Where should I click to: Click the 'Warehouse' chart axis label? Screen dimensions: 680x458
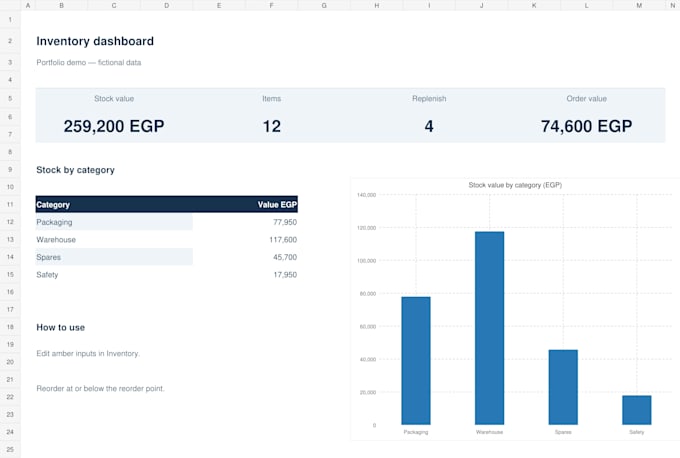(490, 432)
